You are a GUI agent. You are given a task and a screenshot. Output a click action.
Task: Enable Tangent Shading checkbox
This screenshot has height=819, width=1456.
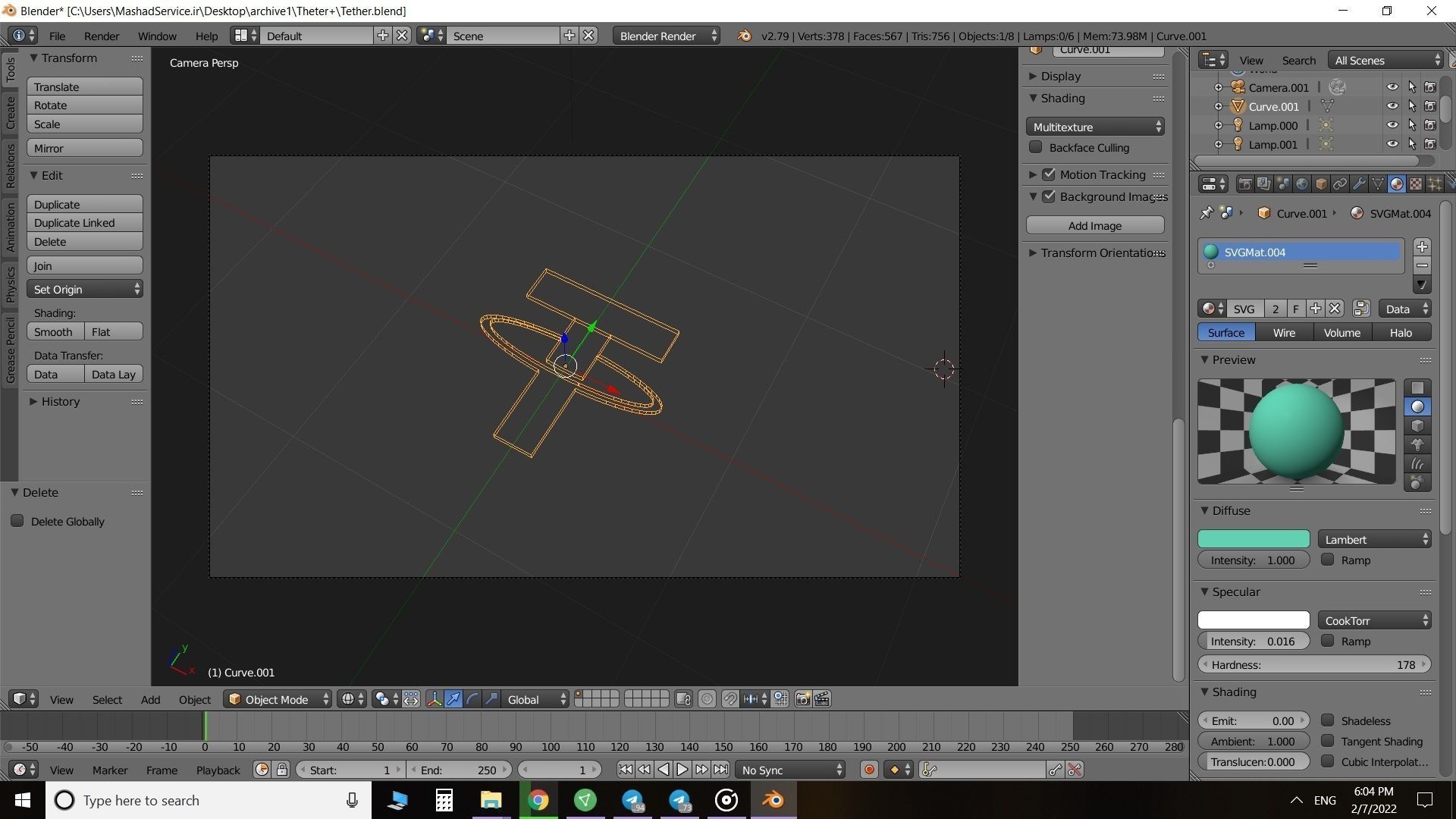coord(1327,741)
